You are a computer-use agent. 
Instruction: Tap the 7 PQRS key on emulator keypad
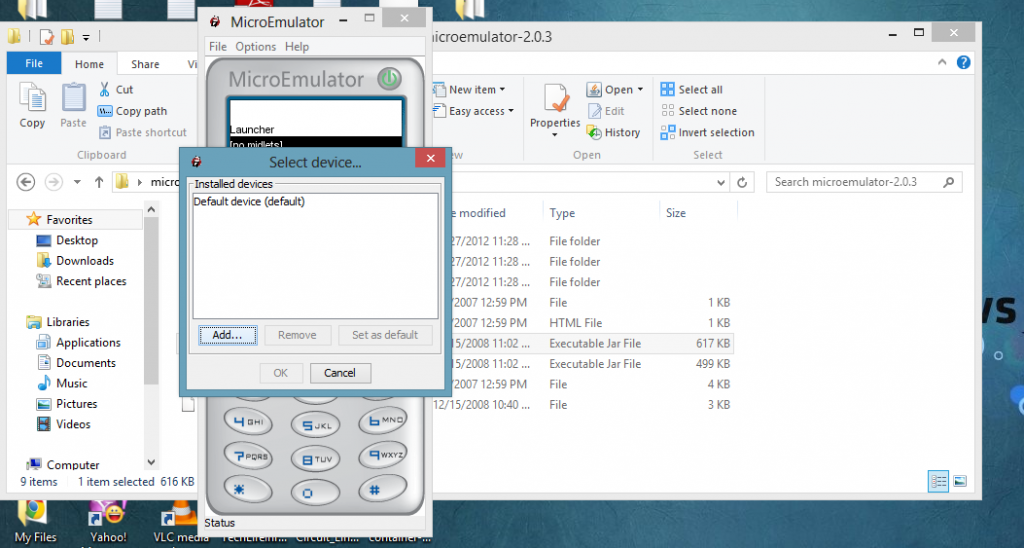248,457
